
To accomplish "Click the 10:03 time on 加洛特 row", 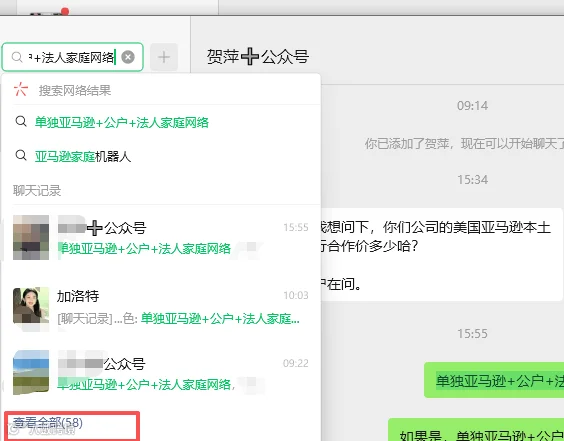I will pos(296,295).
